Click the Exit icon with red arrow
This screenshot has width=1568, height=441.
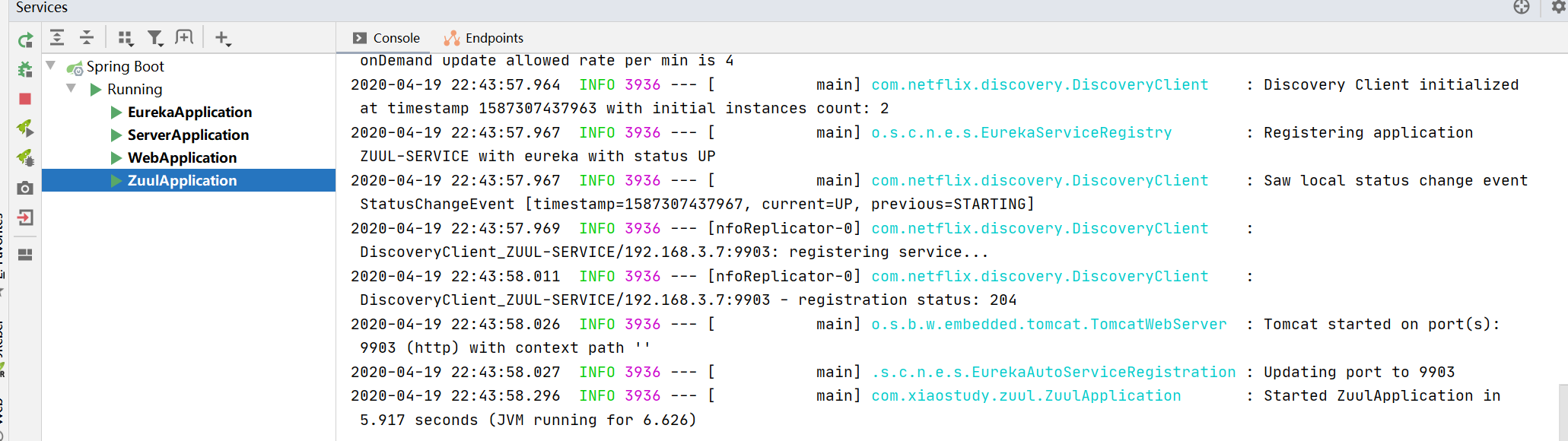click(25, 218)
